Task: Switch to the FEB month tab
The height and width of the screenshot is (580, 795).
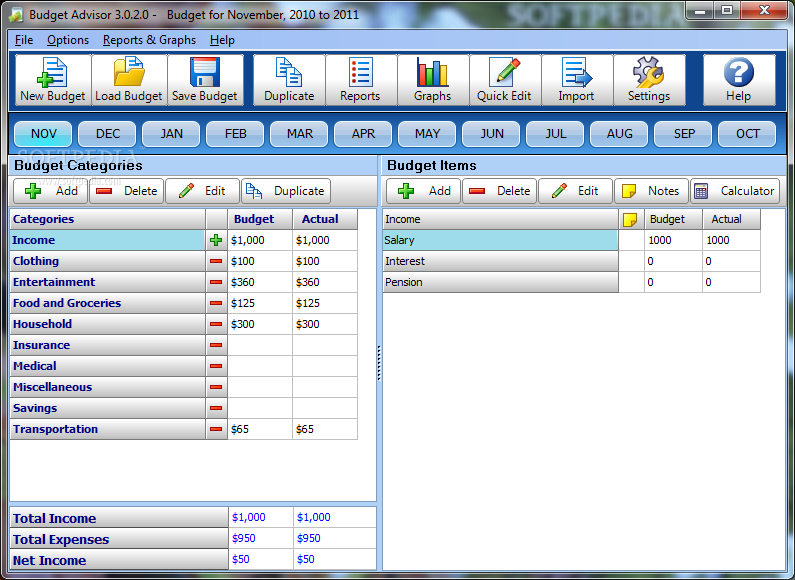Action: coord(235,134)
